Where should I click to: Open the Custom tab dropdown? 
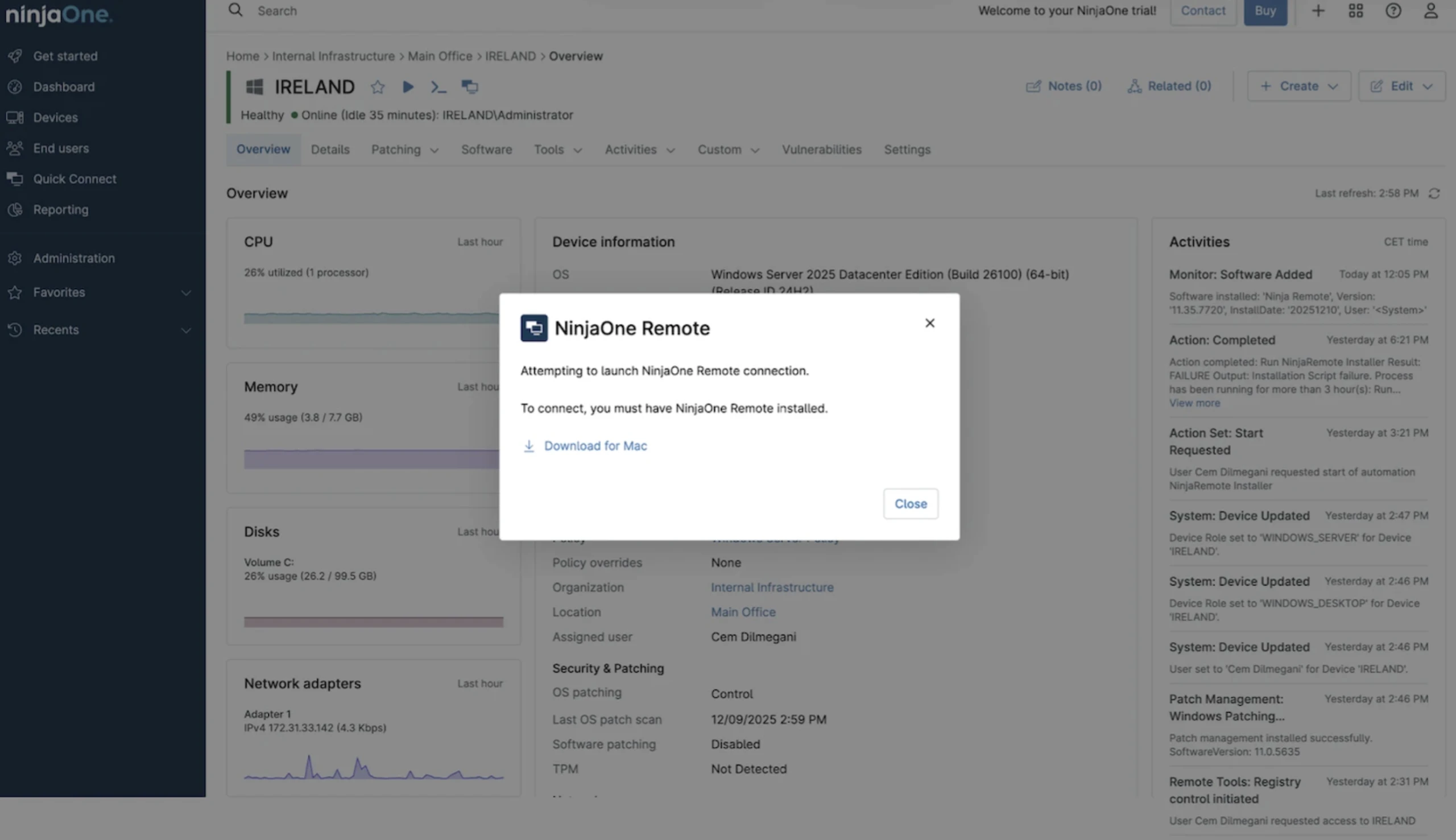pyautogui.click(x=728, y=150)
